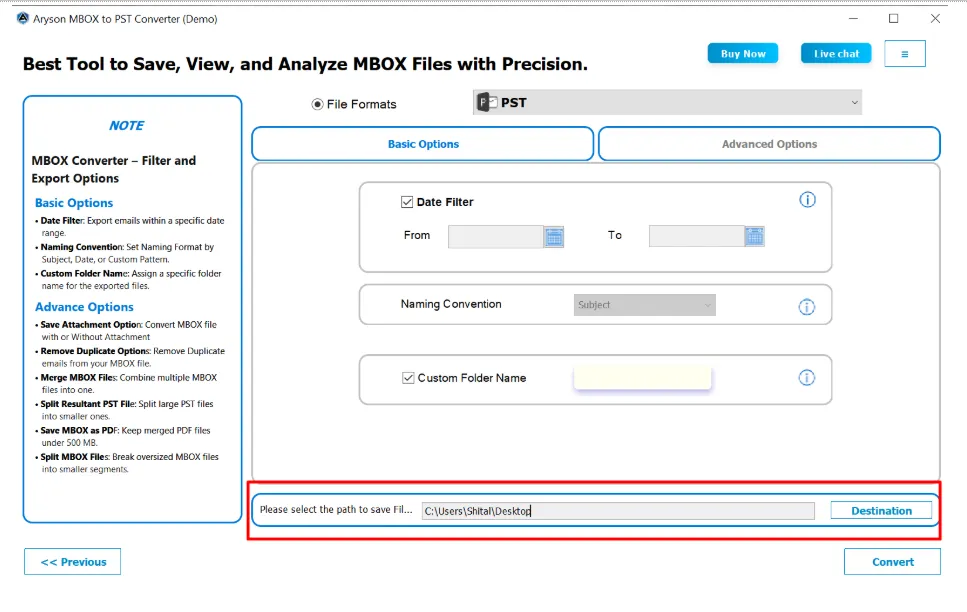967x612 pixels.
Task: Click the Date Filter info icon
Action: tap(807, 200)
